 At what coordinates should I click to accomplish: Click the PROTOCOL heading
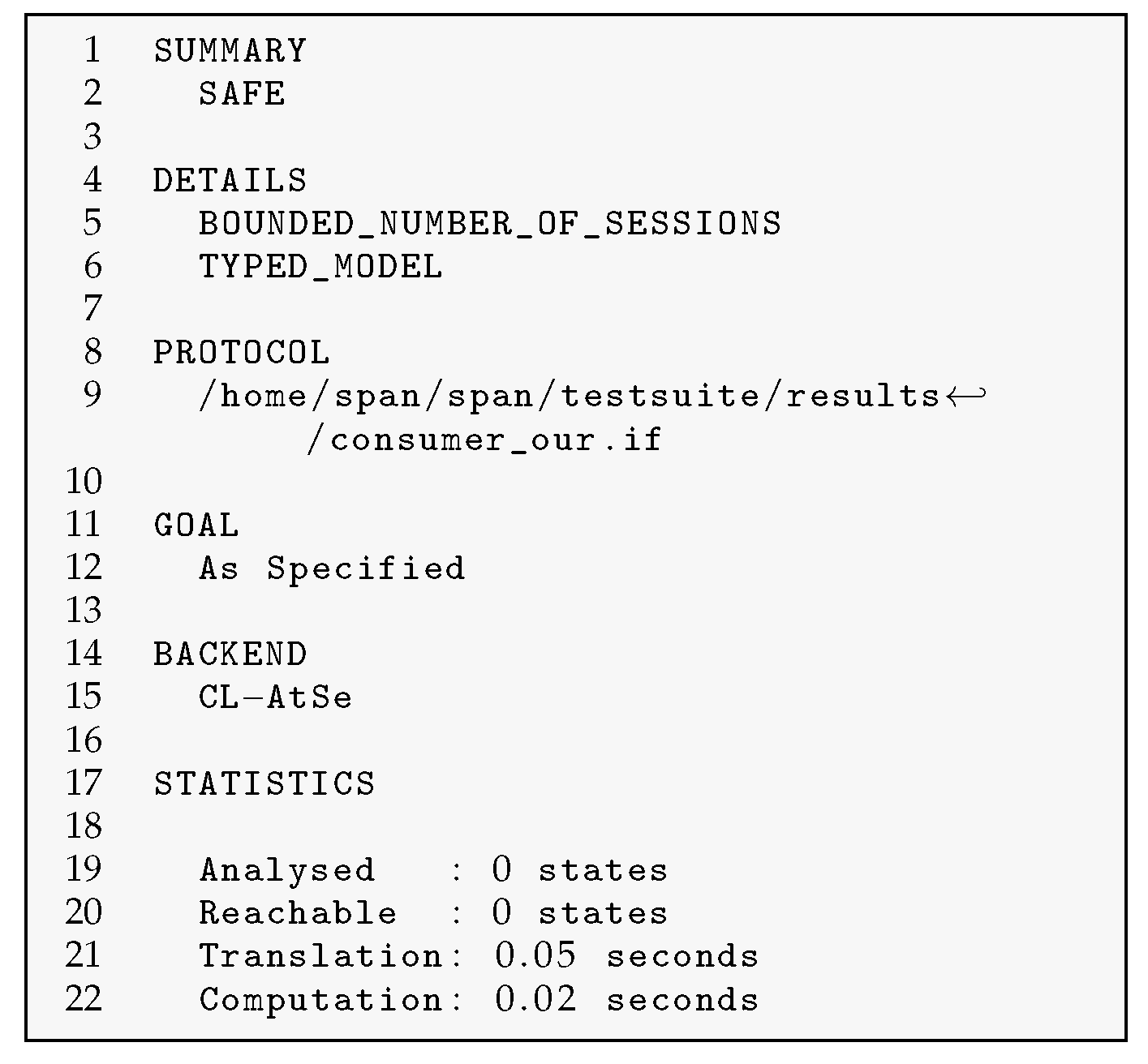[242, 353]
